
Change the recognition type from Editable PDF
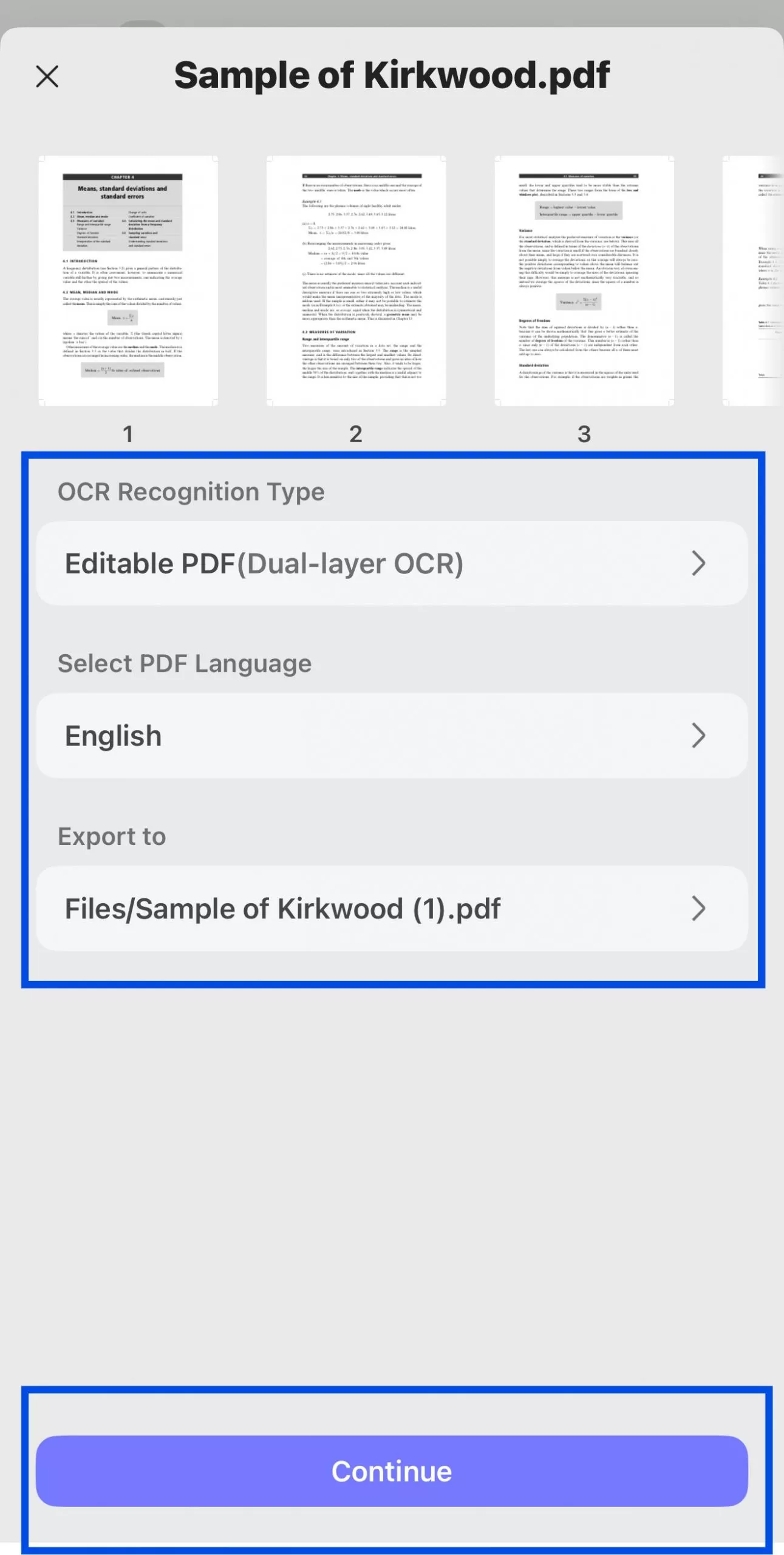392,564
